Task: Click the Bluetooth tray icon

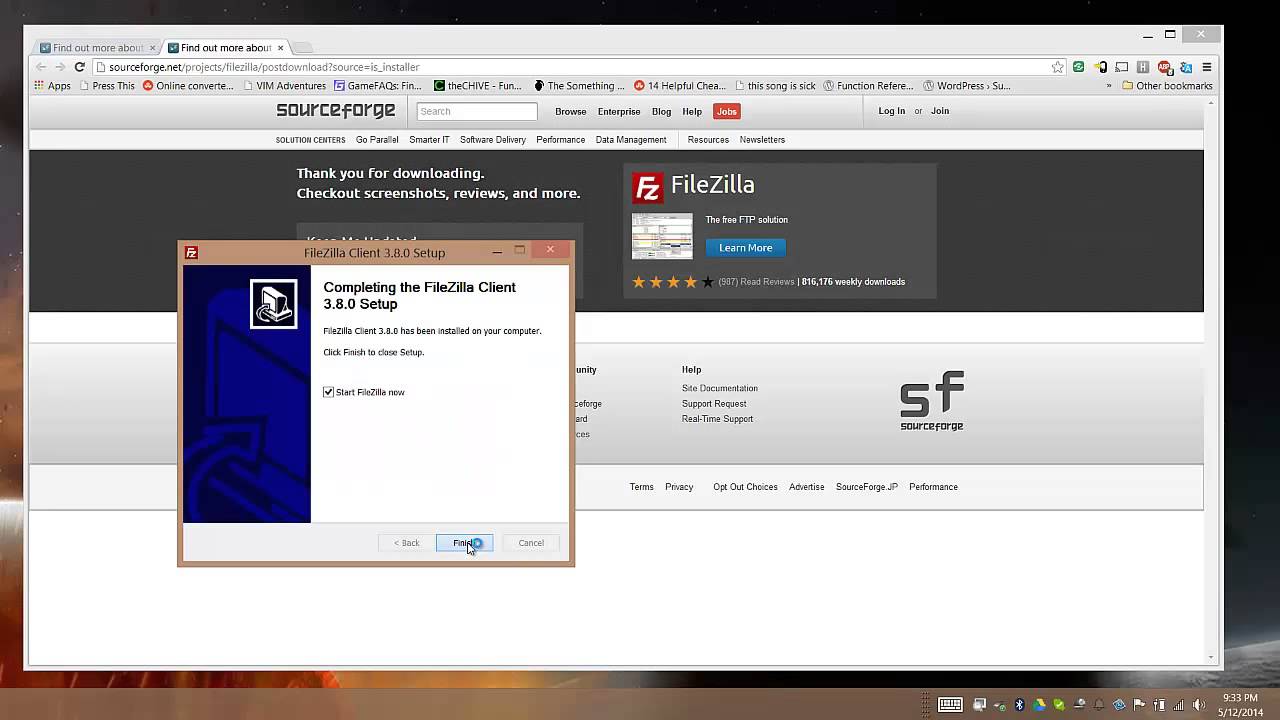Action: (x=1020, y=704)
